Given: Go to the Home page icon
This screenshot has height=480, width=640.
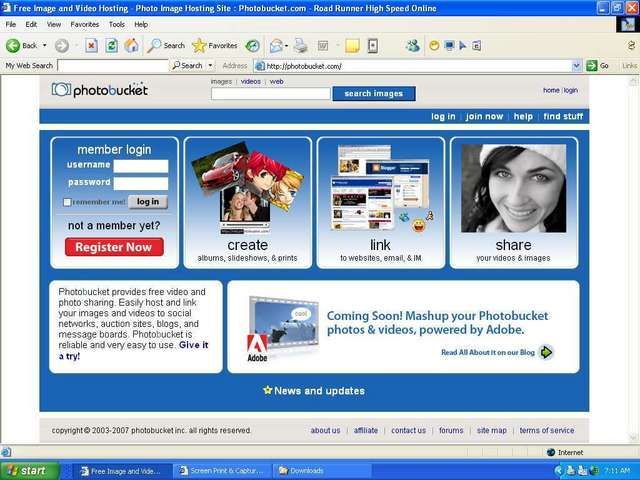Looking at the screenshot, I should point(131,45).
